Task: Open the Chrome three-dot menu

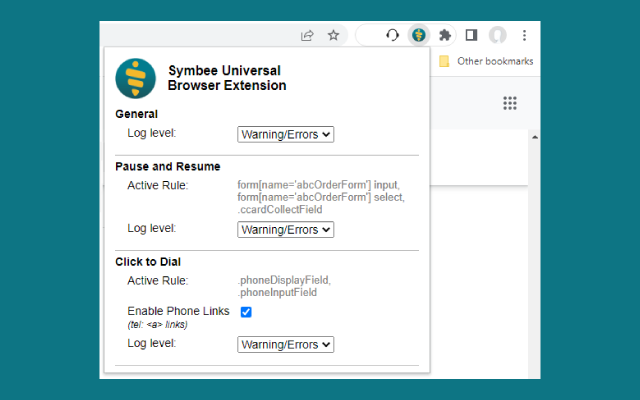Action: point(524,35)
